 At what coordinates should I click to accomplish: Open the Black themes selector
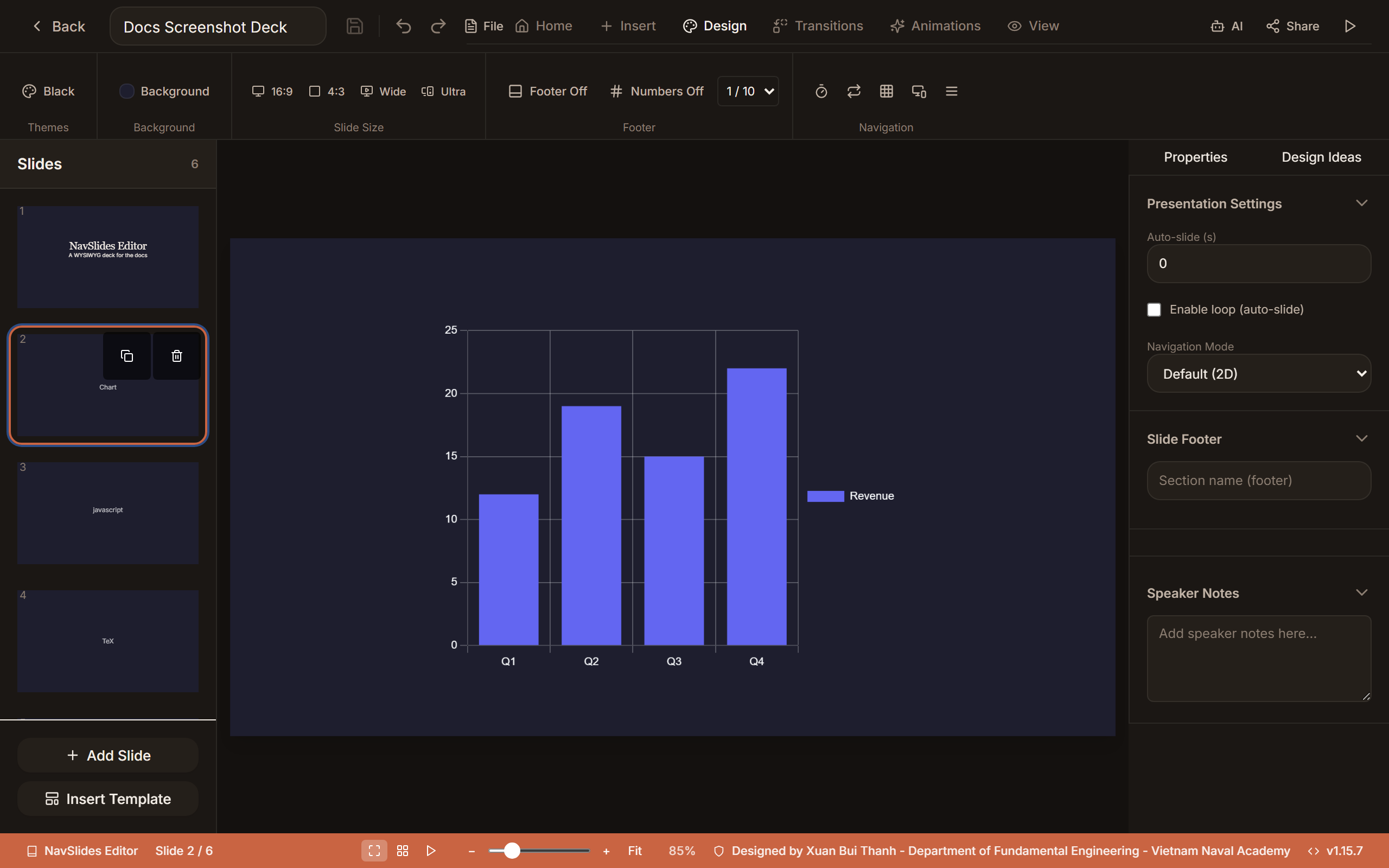click(x=48, y=91)
